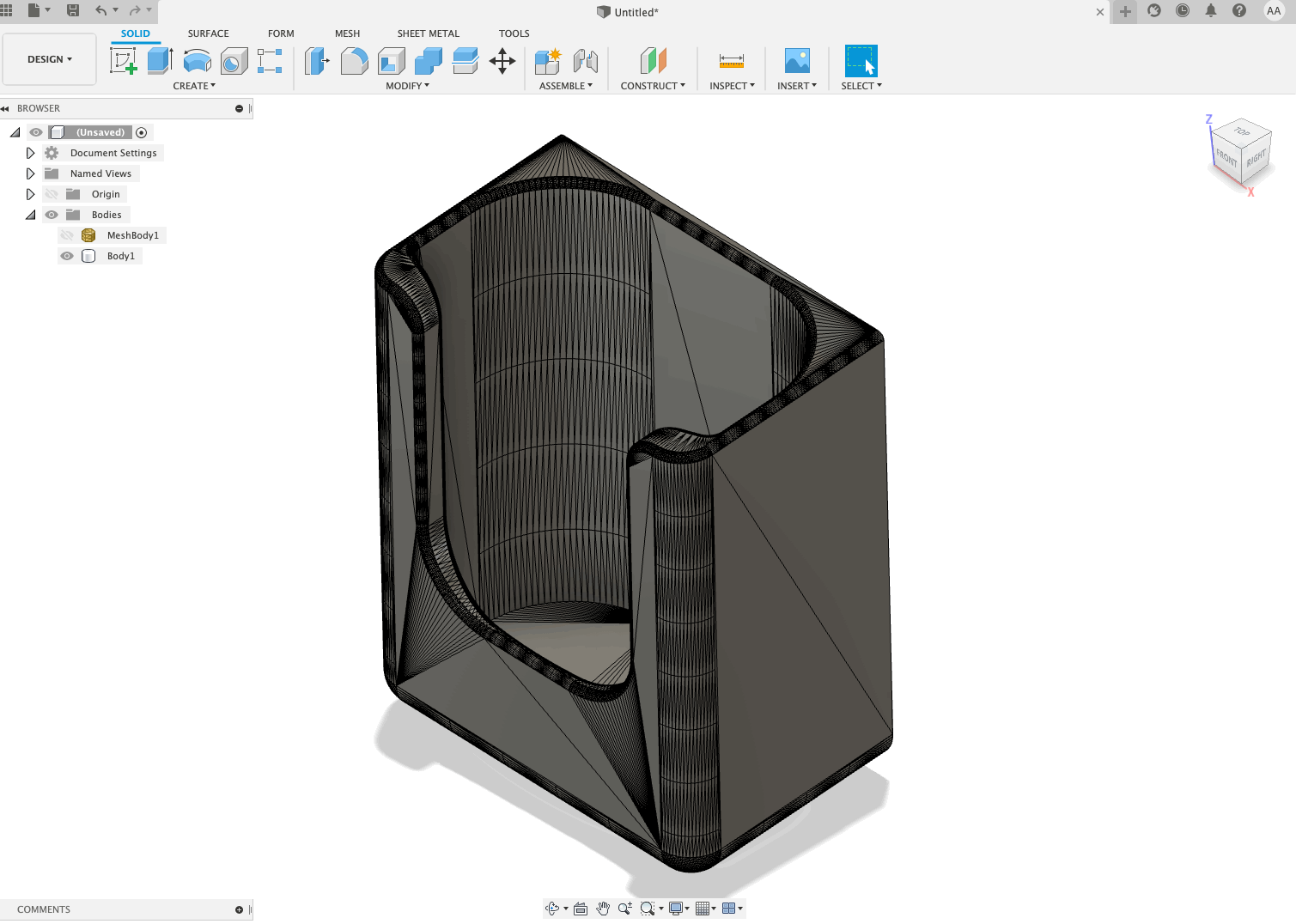This screenshot has height=924, width=1296.
Task: Switch to the SURFACE tab
Action: pyautogui.click(x=208, y=33)
